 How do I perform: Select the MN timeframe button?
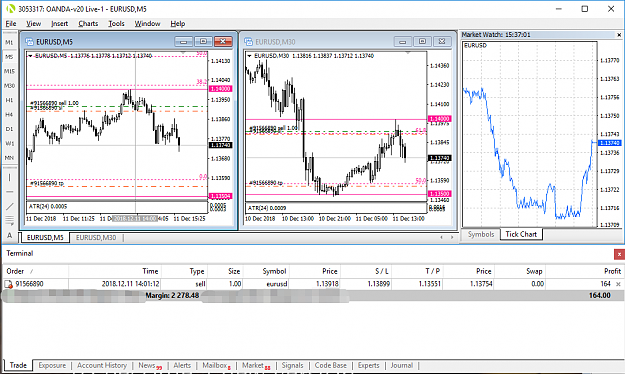click(x=9, y=157)
